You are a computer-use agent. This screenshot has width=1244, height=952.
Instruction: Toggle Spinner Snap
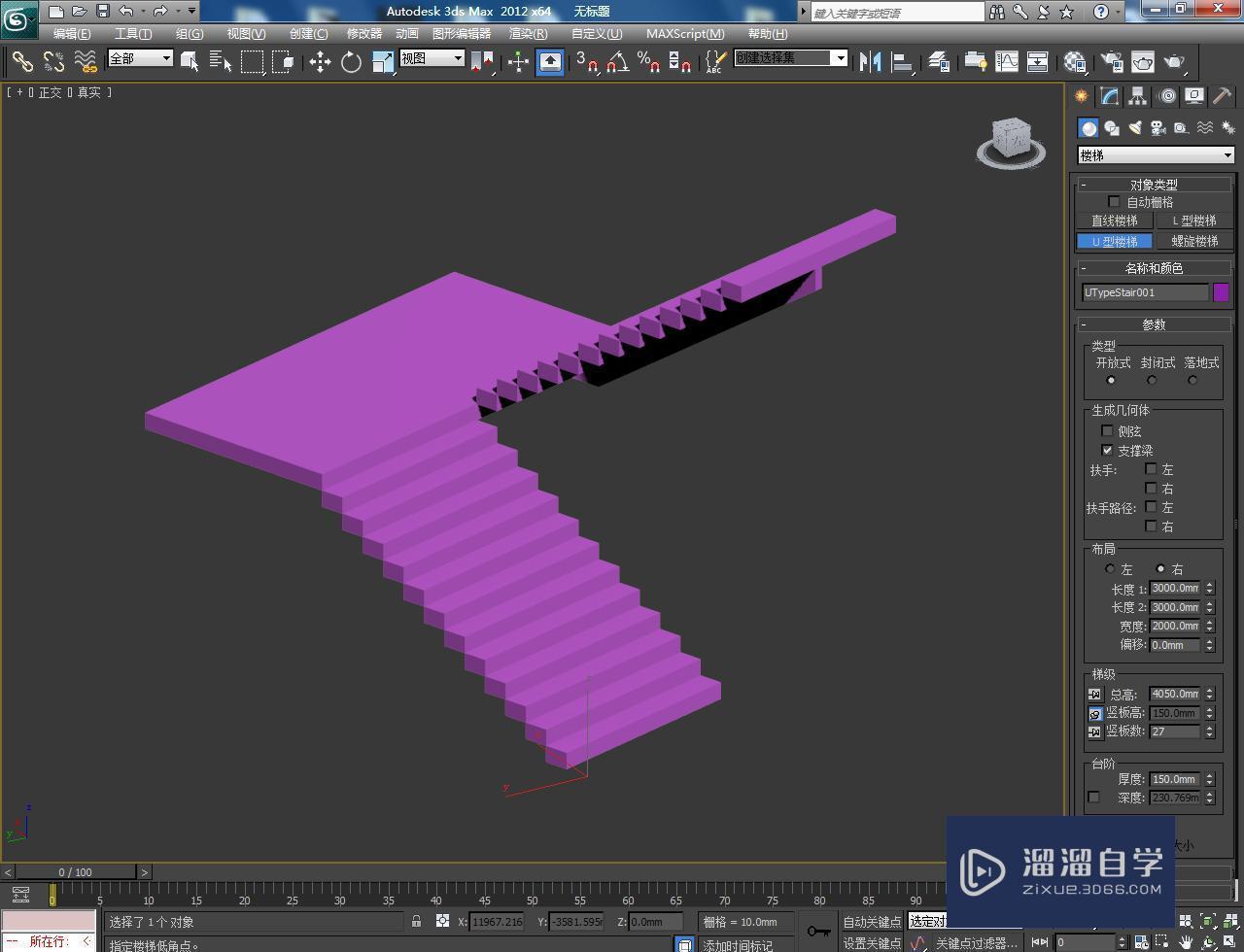(x=680, y=62)
